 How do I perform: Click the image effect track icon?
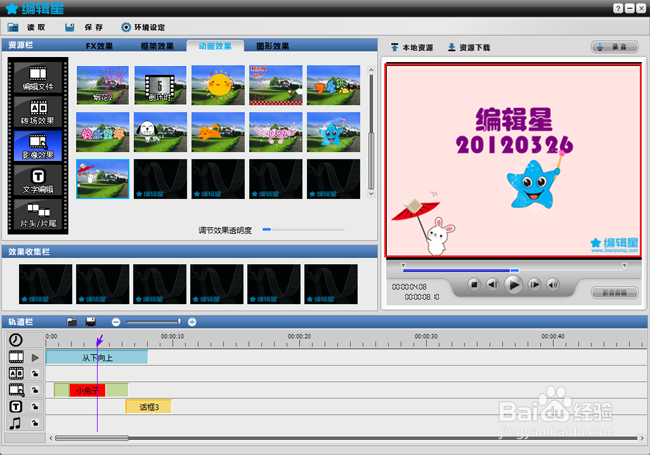click(17, 390)
